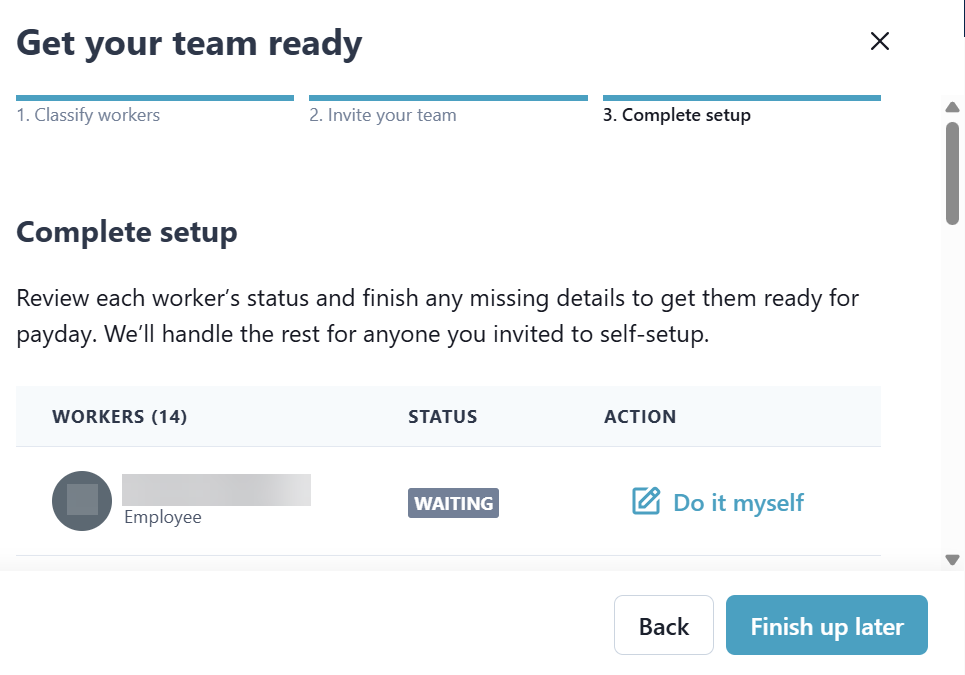Select the Employee label under the worker name
This screenshot has height=675, width=965.
[x=162, y=517]
